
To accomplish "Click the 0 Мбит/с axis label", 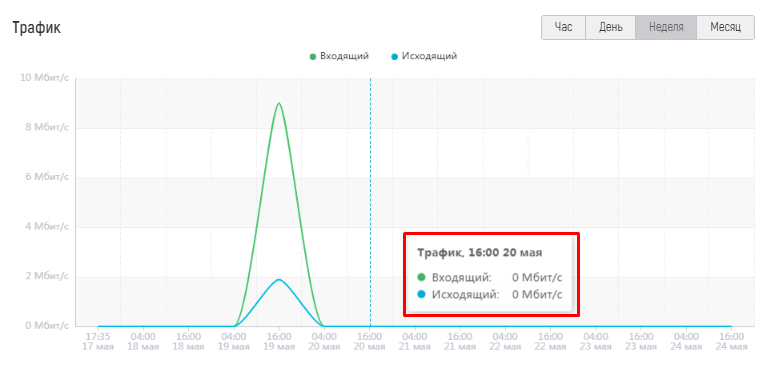I will (46, 326).
